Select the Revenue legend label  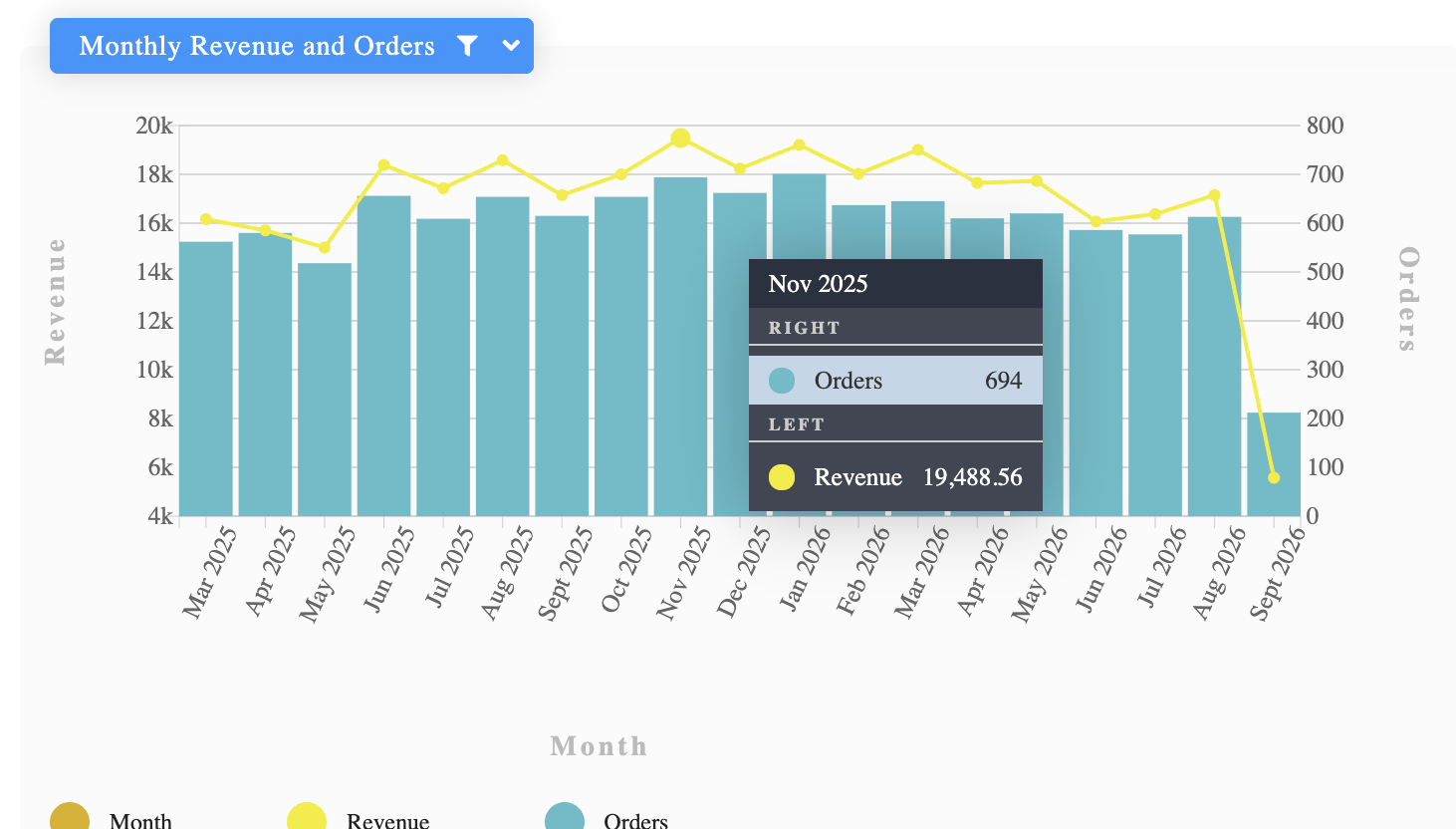(387, 821)
